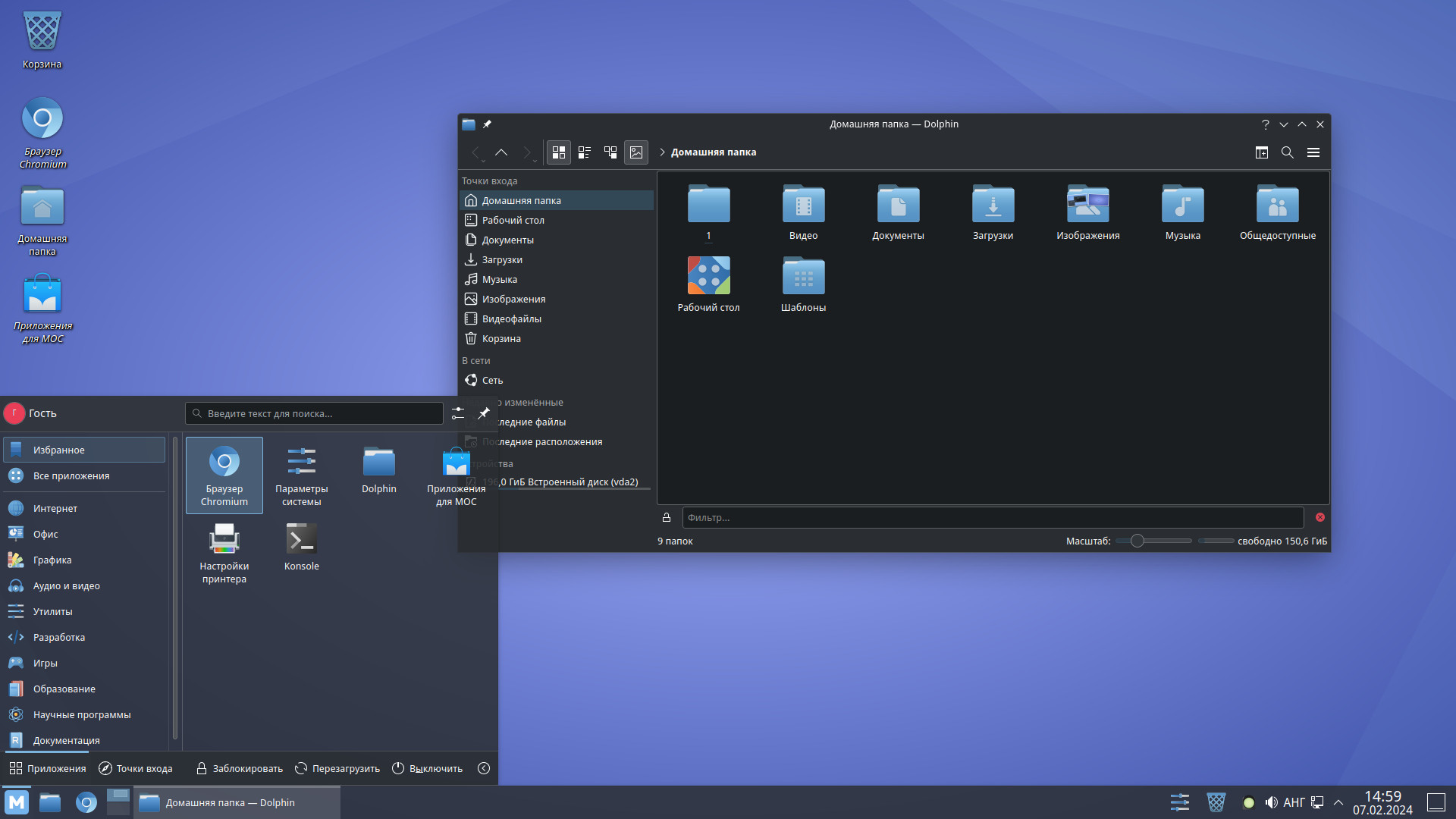Open Dolphin's search
The image size is (1456, 819).
[x=1287, y=152]
